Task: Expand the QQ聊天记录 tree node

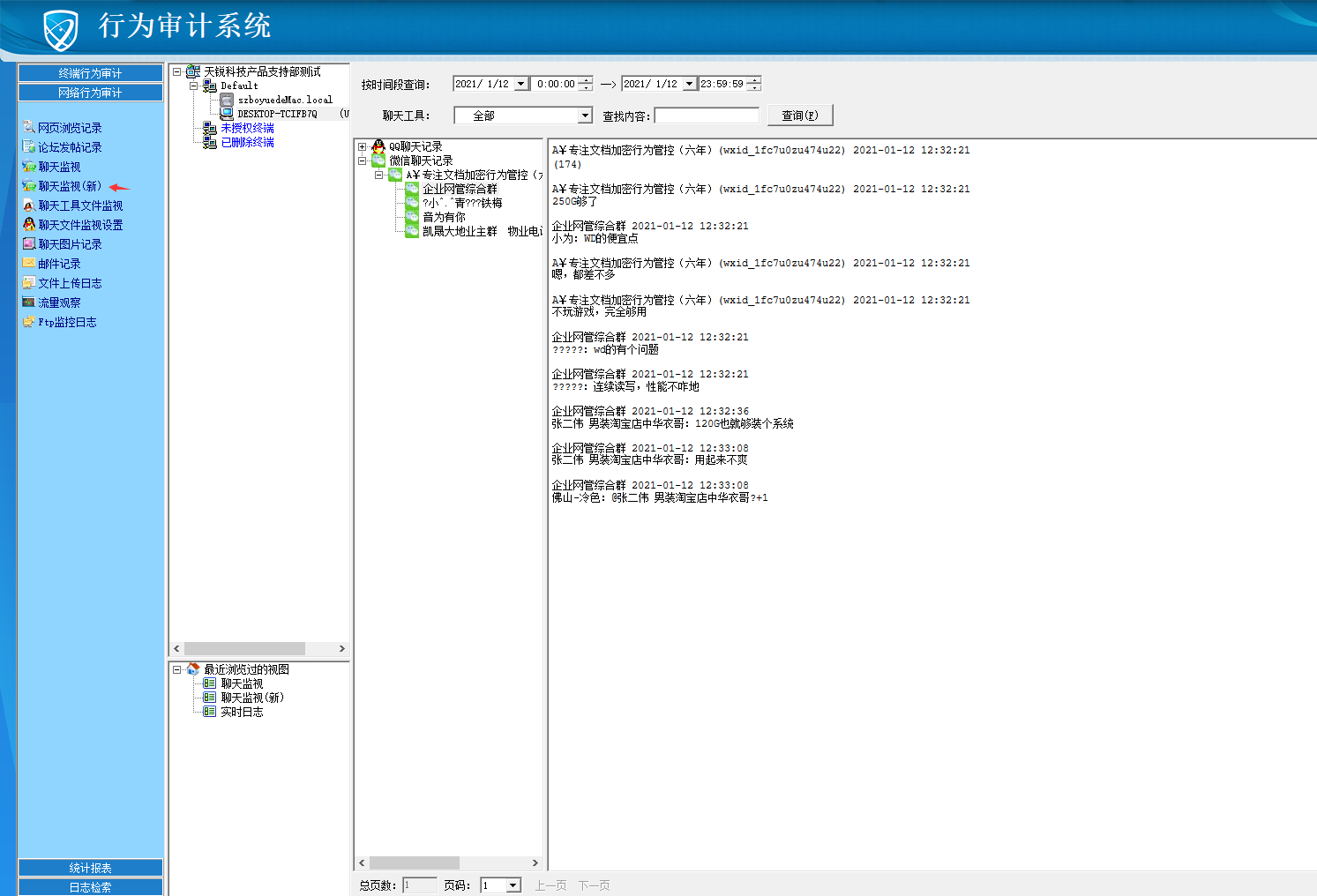Action: [x=362, y=147]
